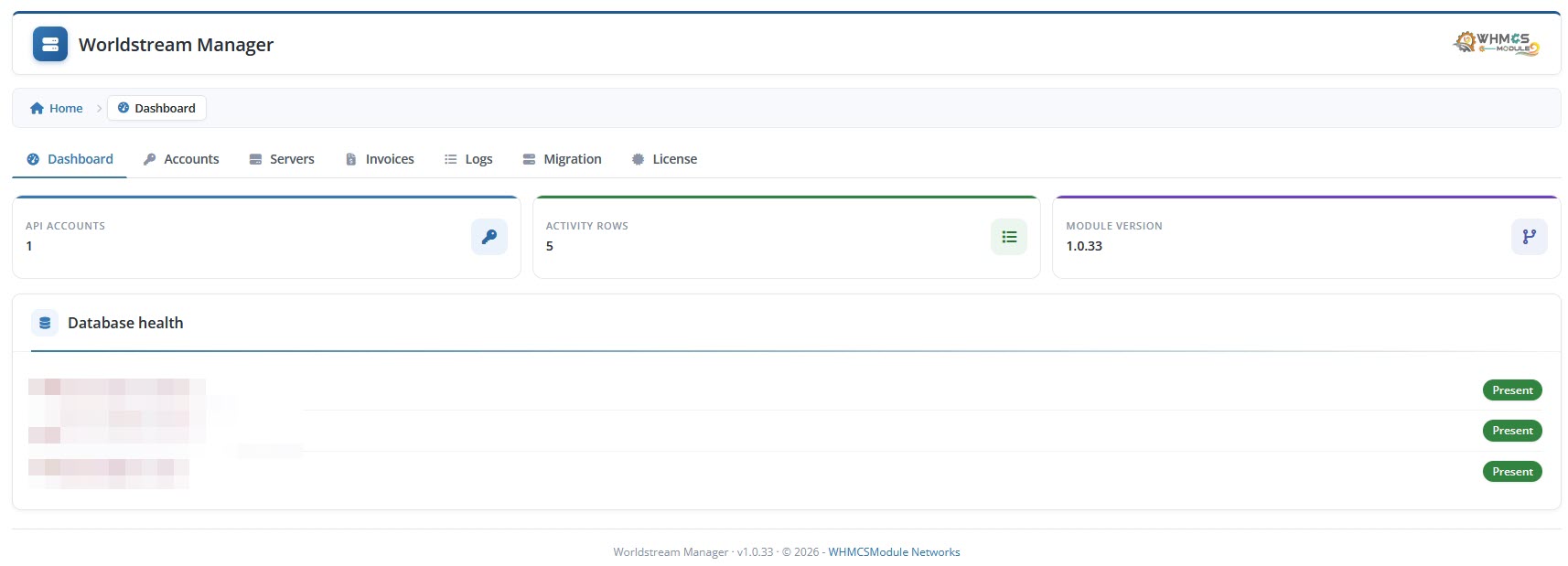The width and height of the screenshot is (1568, 566).
Task: Click the MODULE VERSION label
Action: 1113,226
